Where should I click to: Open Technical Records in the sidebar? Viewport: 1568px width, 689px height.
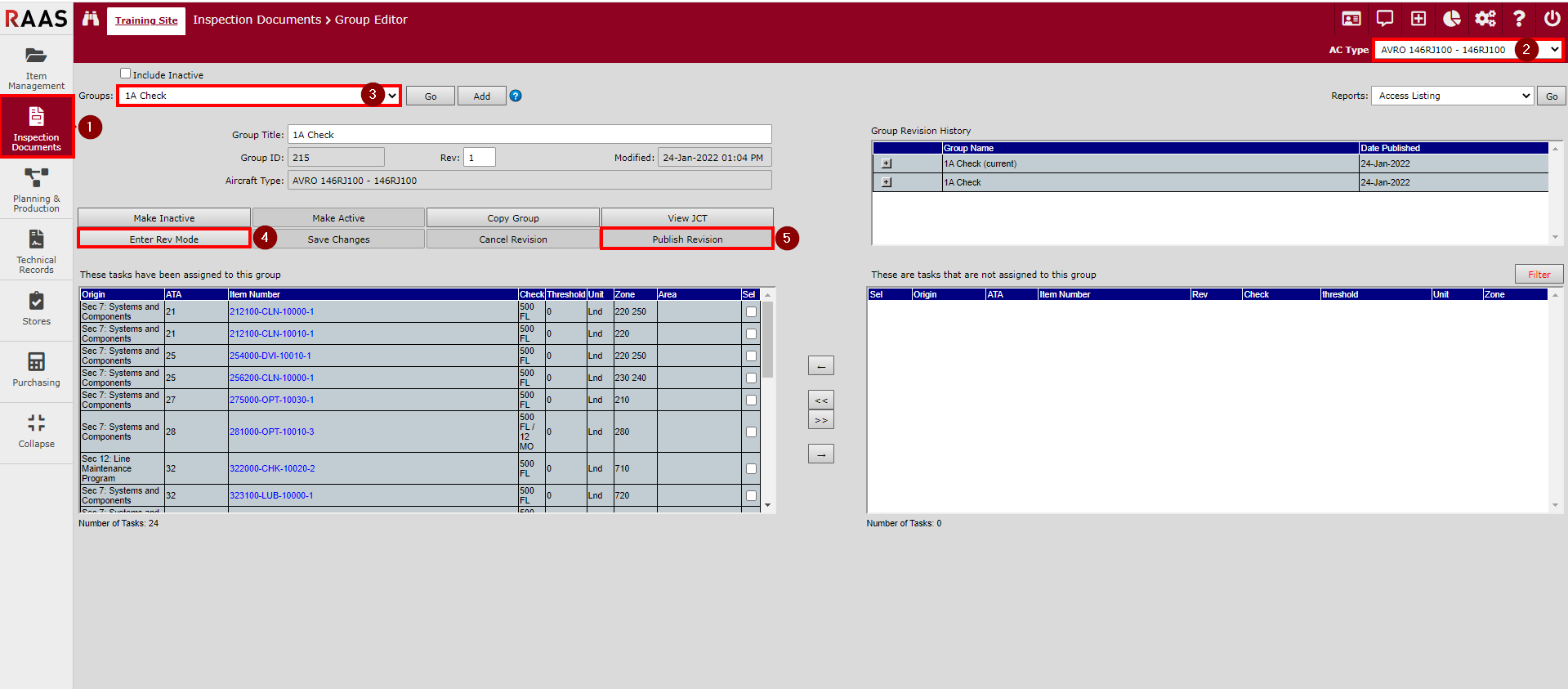pyautogui.click(x=37, y=251)
